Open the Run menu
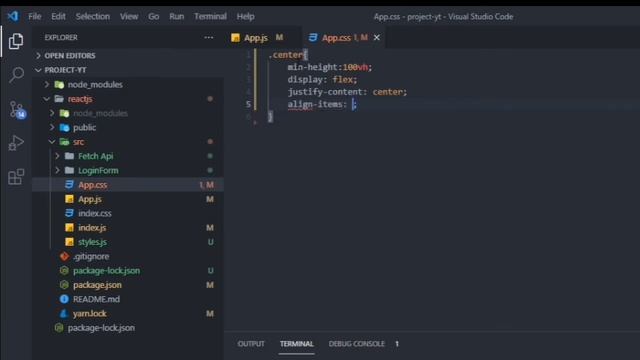The image size is (640, 360). 177,16
